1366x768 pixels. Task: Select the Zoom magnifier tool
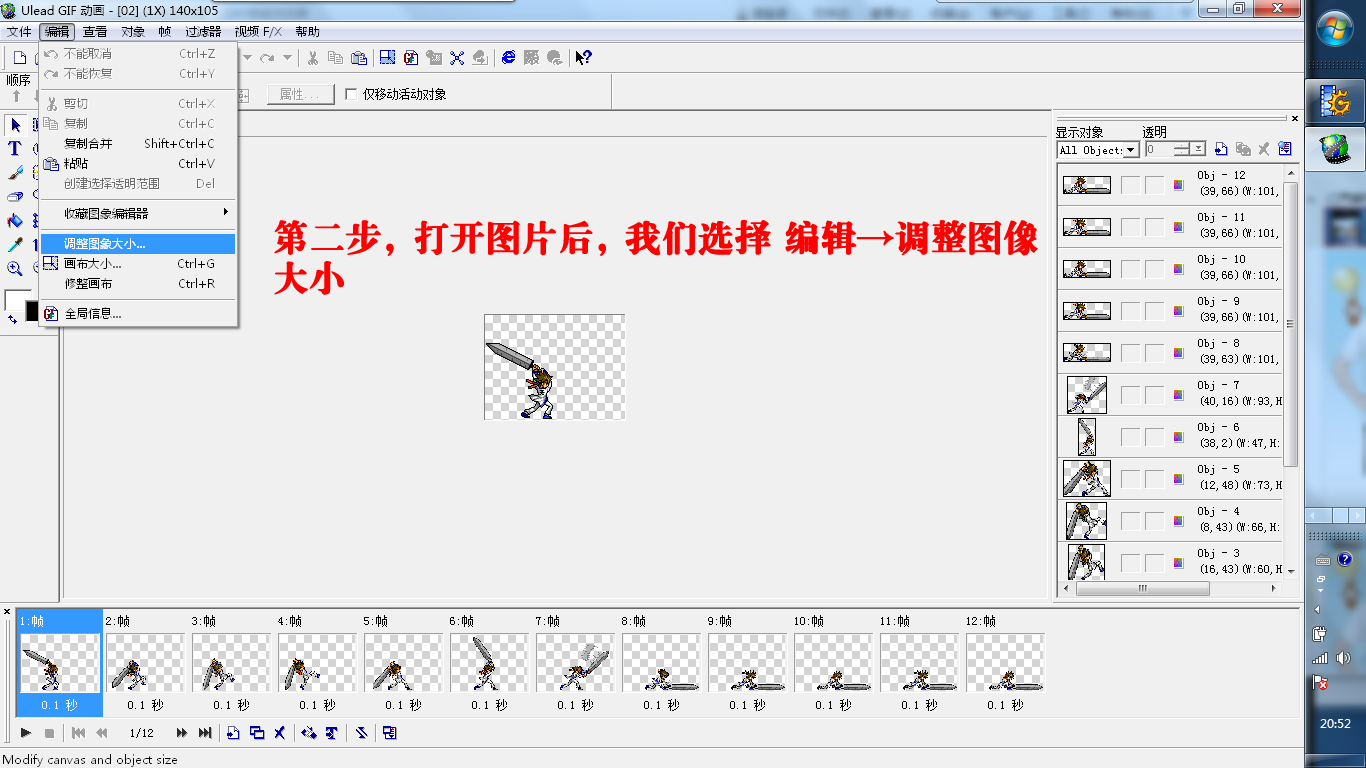point(15,268)
